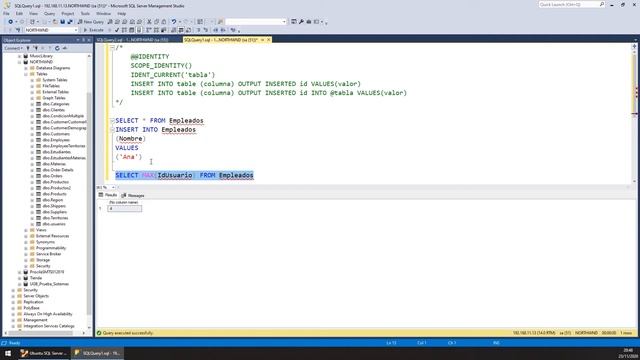640x360 pixels.
Task: Open the View menu
Action: pyautogui.click(x=33, y=13)
